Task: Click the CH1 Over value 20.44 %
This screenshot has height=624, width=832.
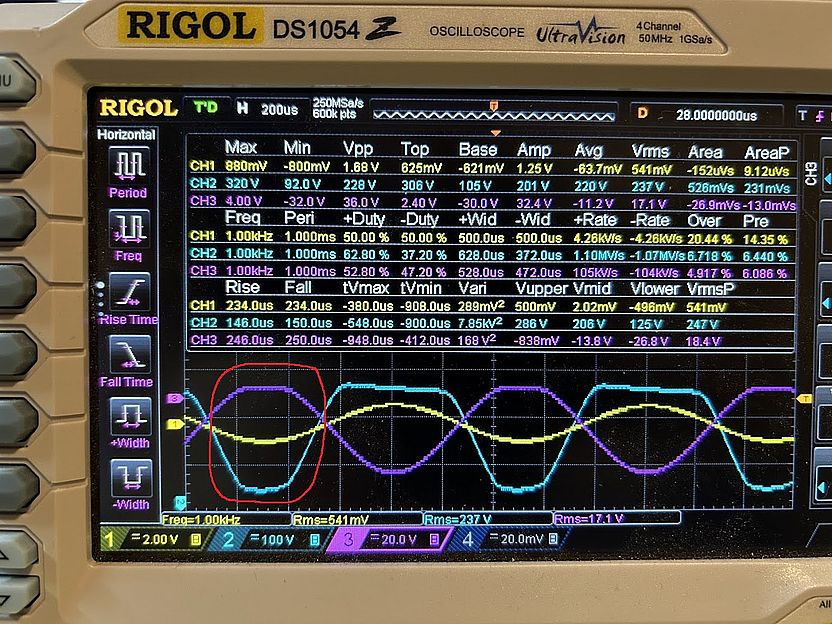Action: pos(709,239)
